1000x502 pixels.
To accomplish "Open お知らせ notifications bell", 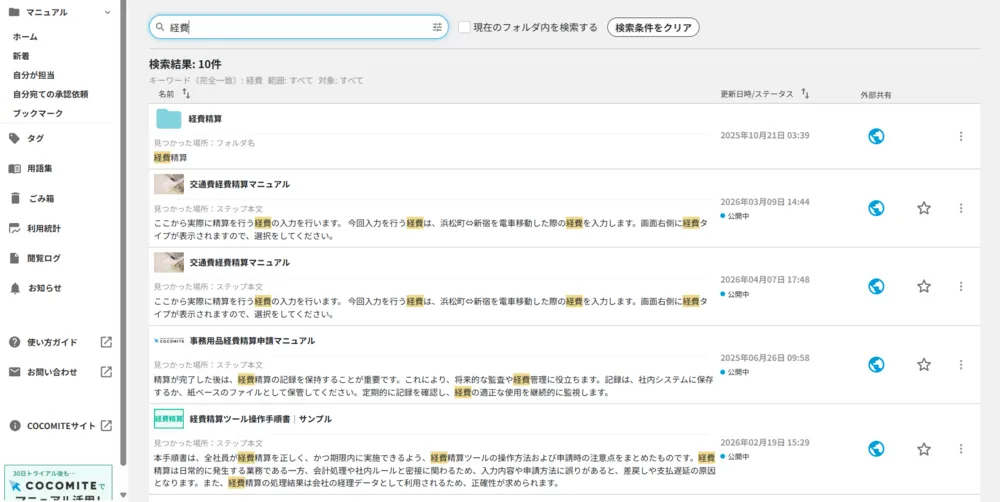I will click(x=44, y=288).
